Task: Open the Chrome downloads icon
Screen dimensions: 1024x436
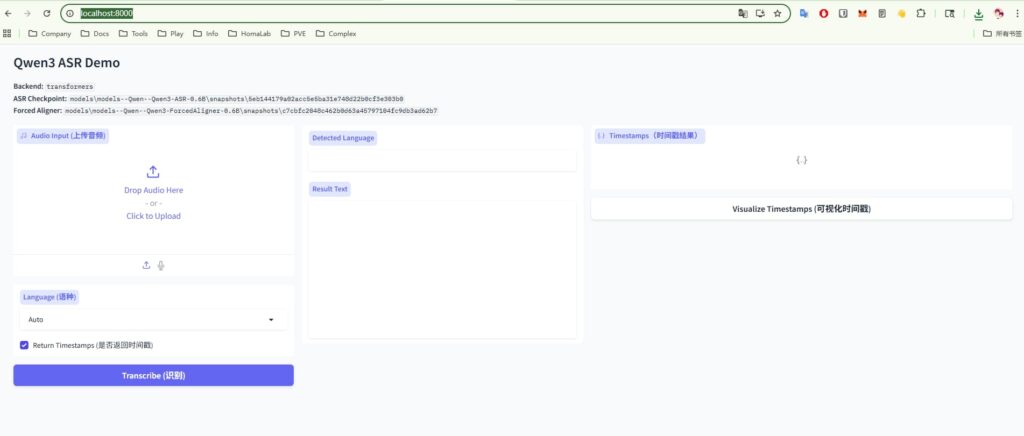Action: coord(978,14)
